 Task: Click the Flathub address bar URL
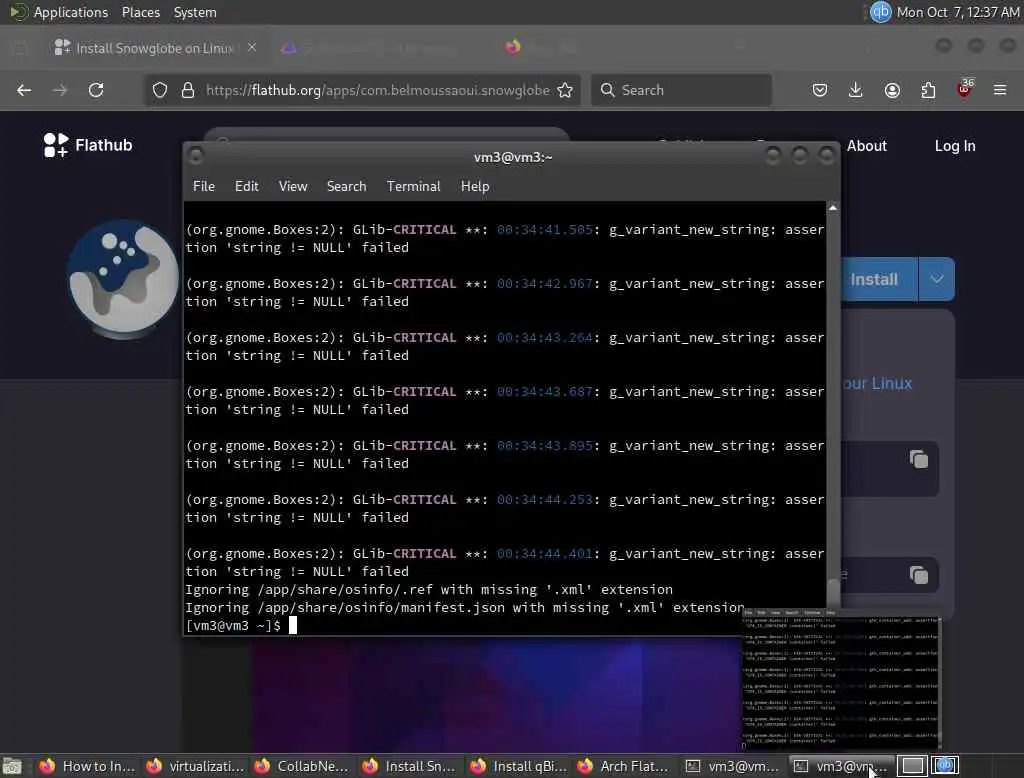coord(377,90)
